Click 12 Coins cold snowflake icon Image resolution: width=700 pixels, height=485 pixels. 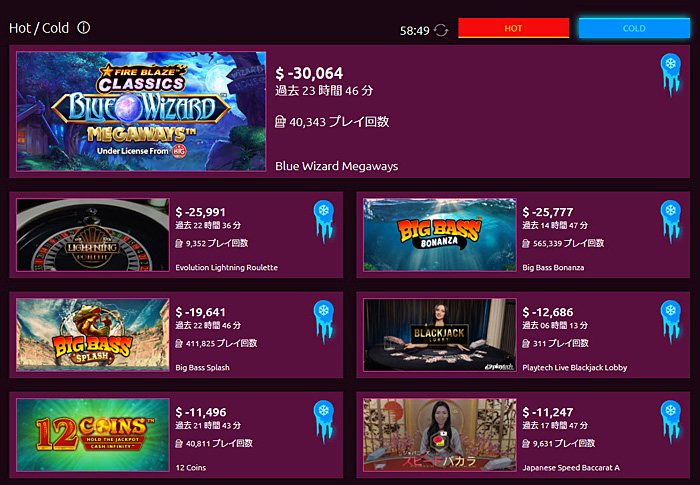(324, 422)
